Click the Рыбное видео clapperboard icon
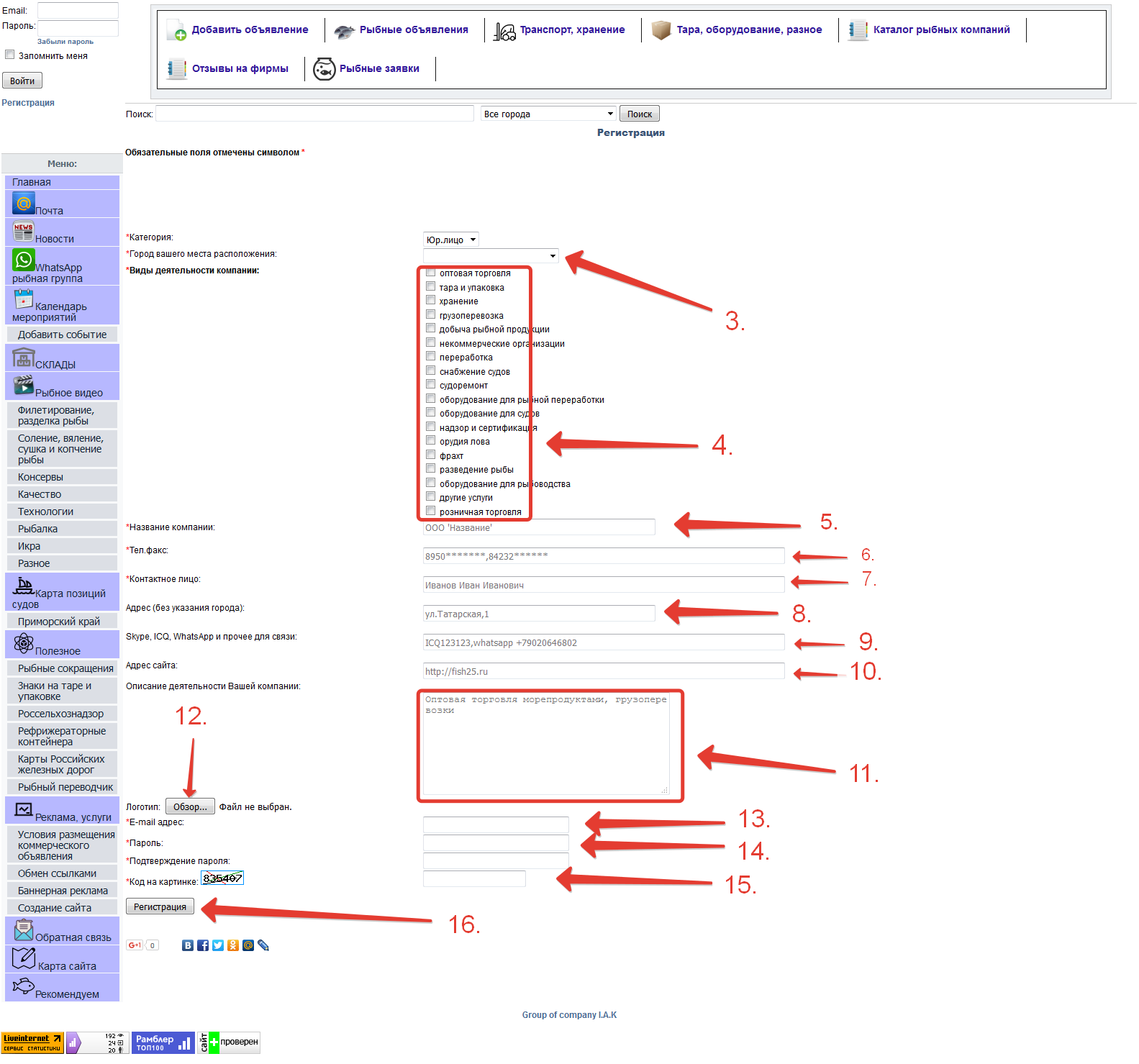The image size is (1139, 1064). 24,385
